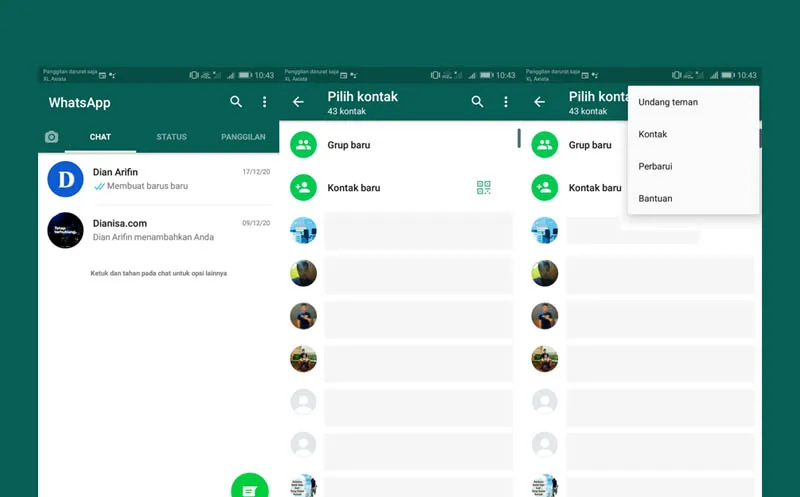Open overflow menu in middle Pilih kontak screen
The image size is (800, 497).
(505, 102)
